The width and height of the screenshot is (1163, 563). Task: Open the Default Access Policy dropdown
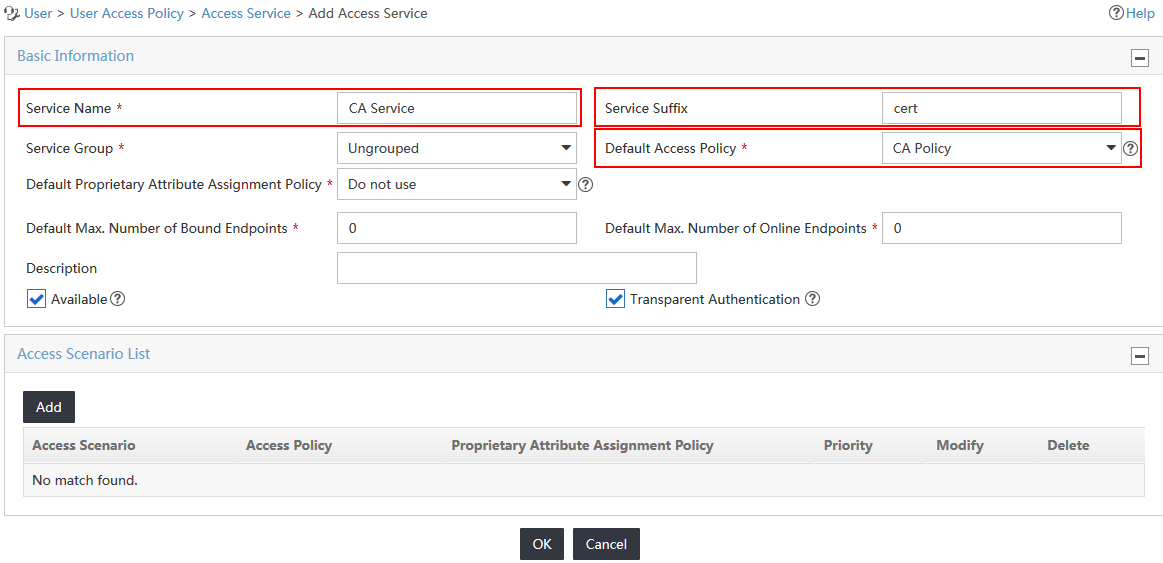click(x=1001, y=148)
